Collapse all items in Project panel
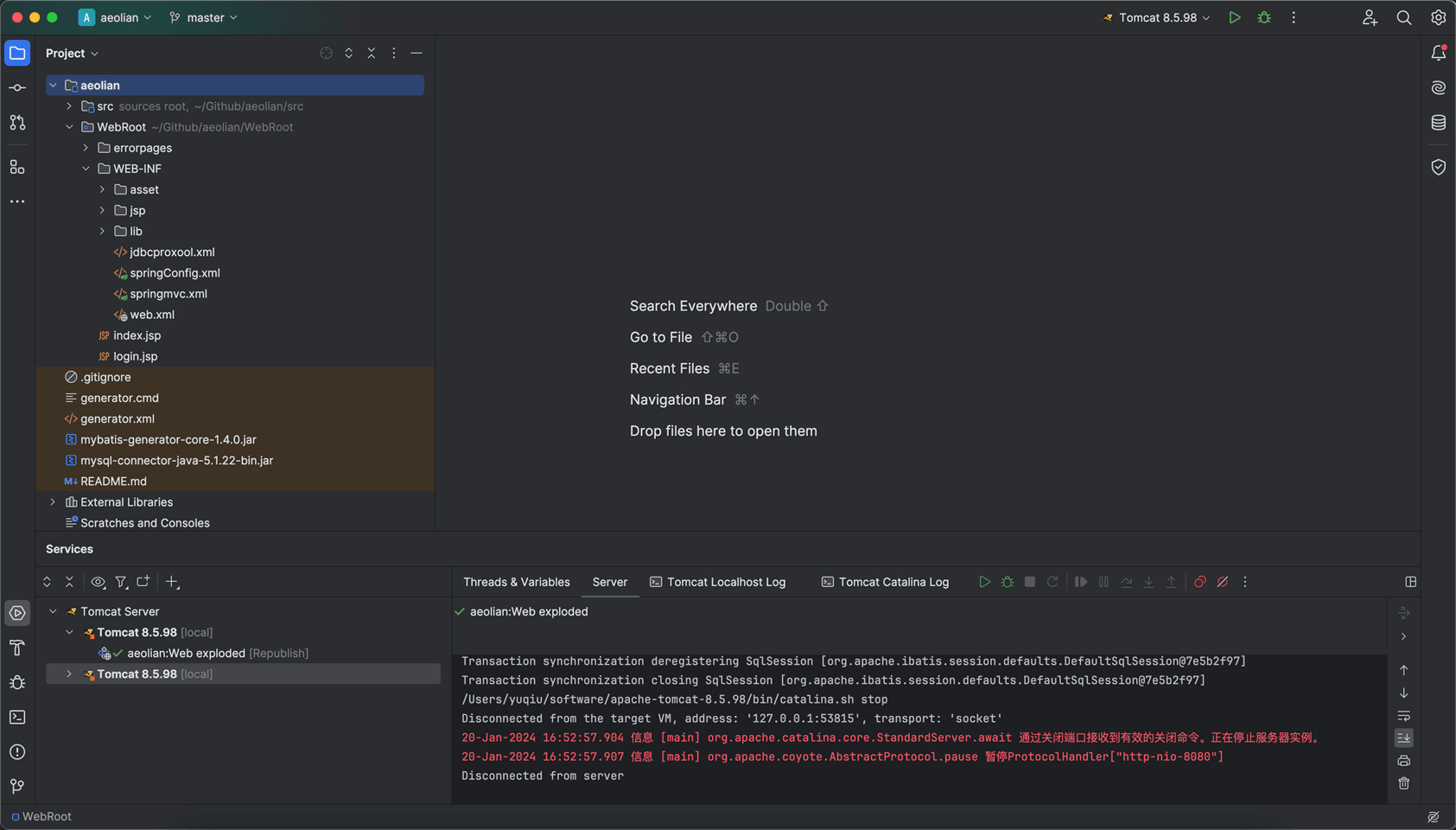 372,54
